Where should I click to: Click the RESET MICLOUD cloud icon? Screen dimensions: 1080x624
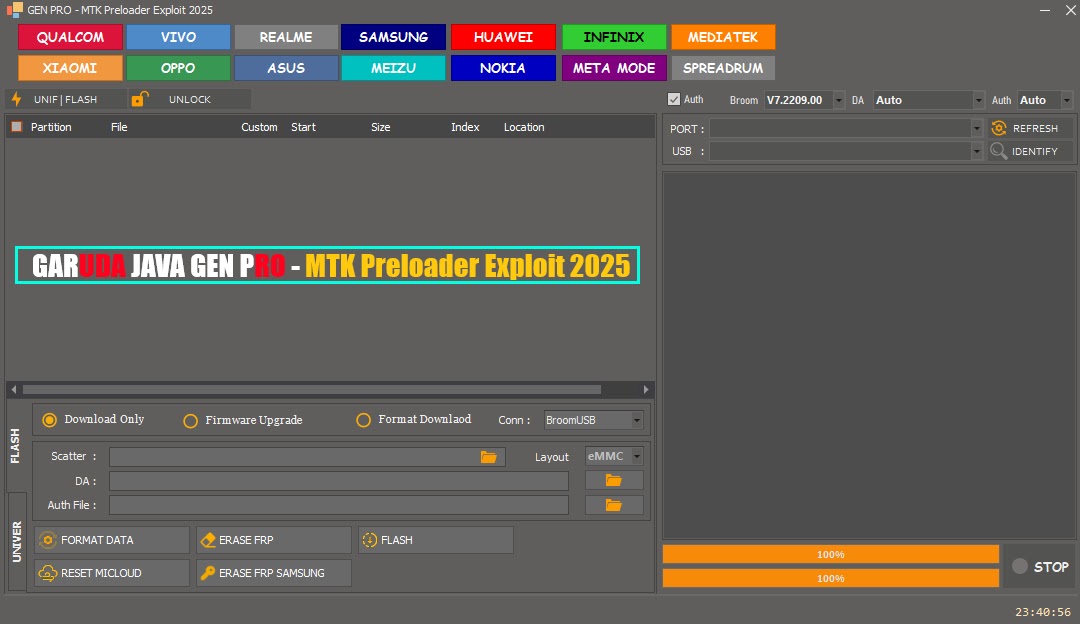48,573
